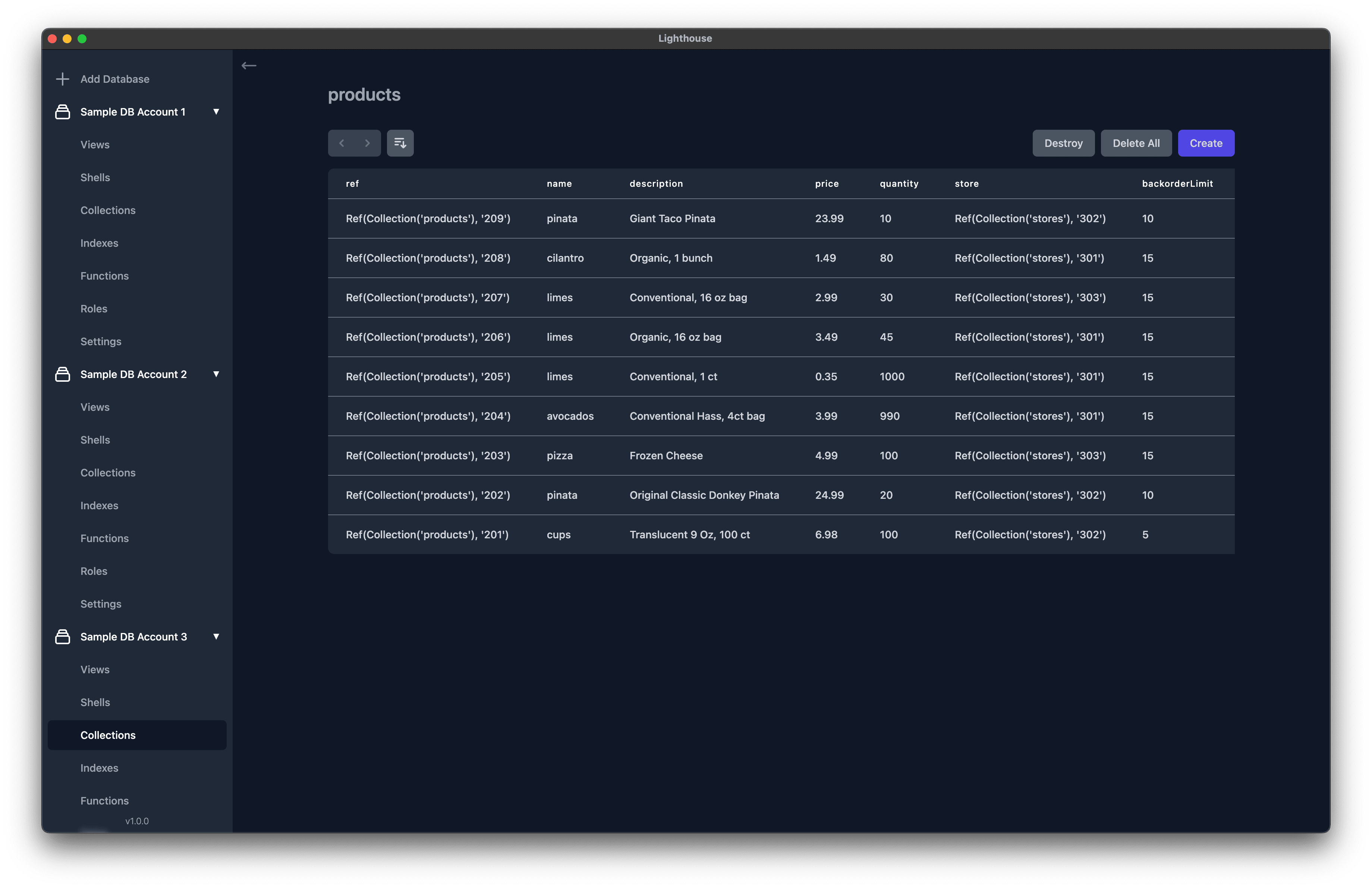Click the price 24.99 cell

[x=829, y=495]
